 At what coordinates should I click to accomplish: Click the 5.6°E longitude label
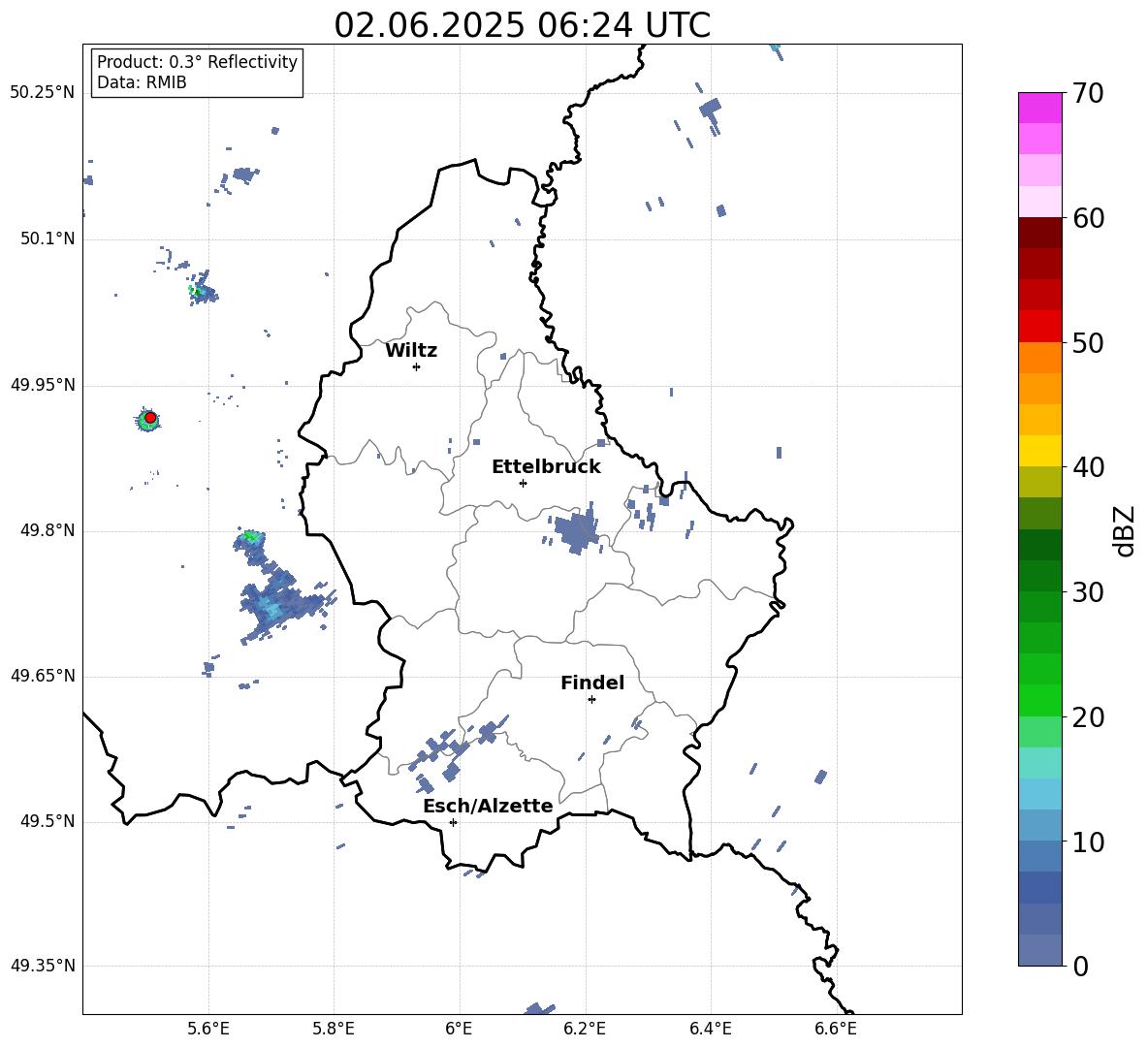click(x=208, y=1029)
